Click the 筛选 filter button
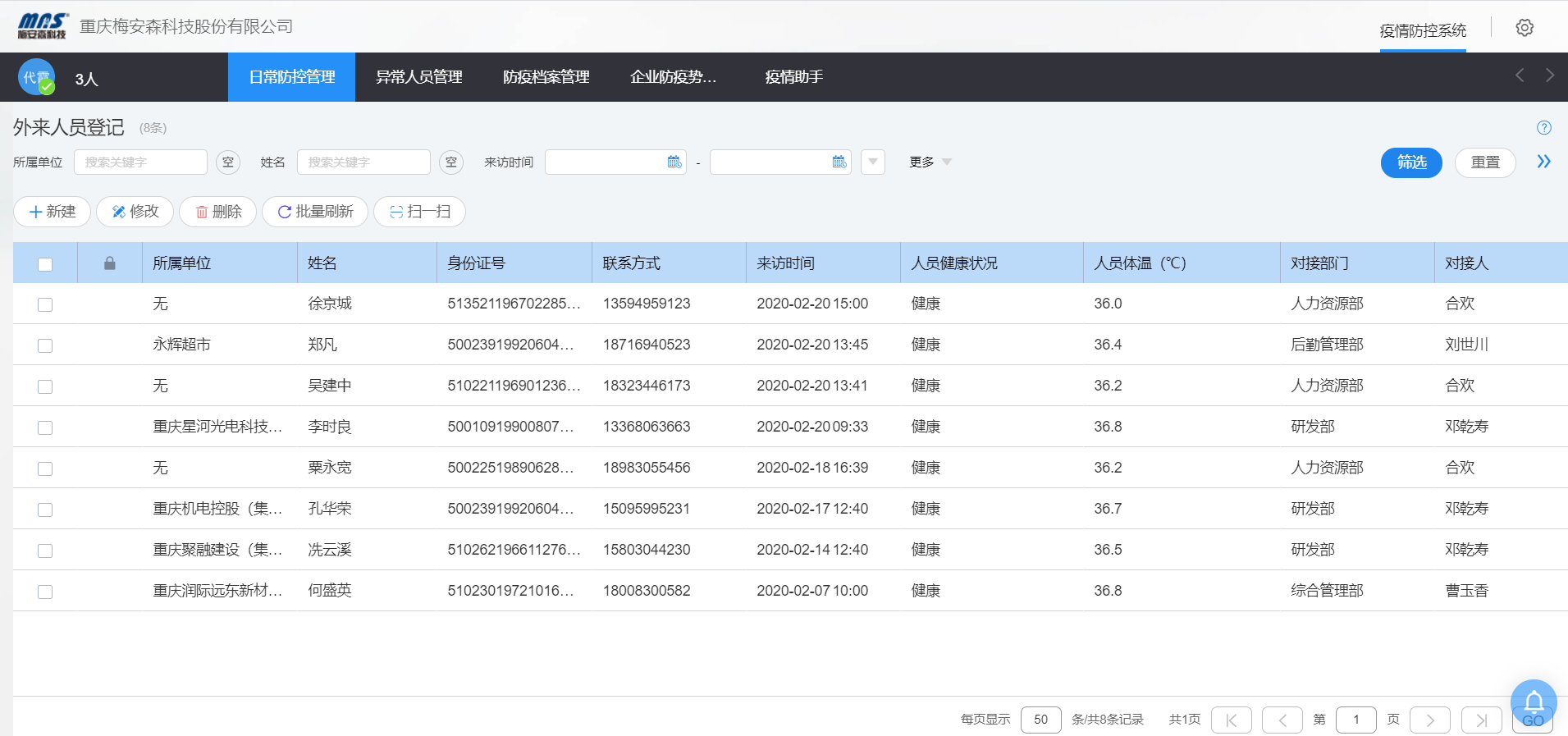The width and height of the screenshot is (1568, 736). click(x=1410, y=162)
